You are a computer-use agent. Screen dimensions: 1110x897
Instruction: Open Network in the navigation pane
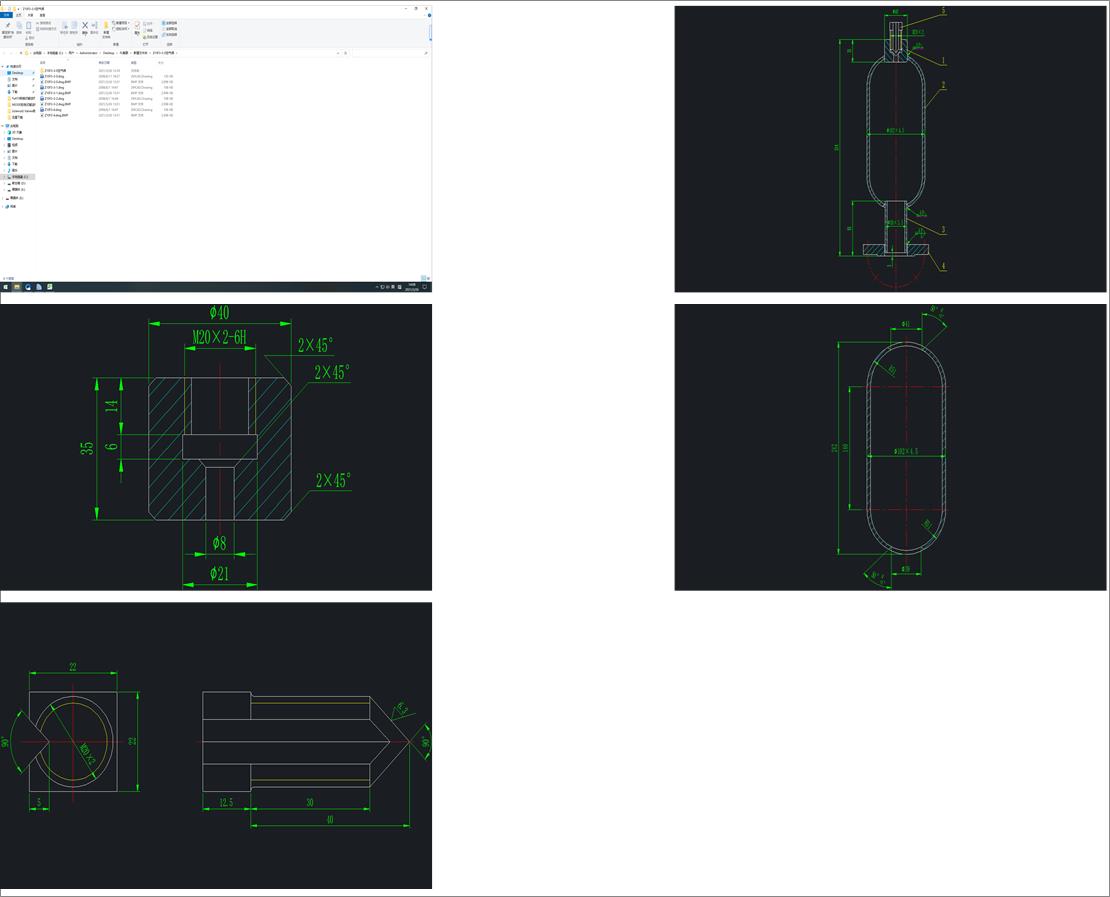coord(13,207)
